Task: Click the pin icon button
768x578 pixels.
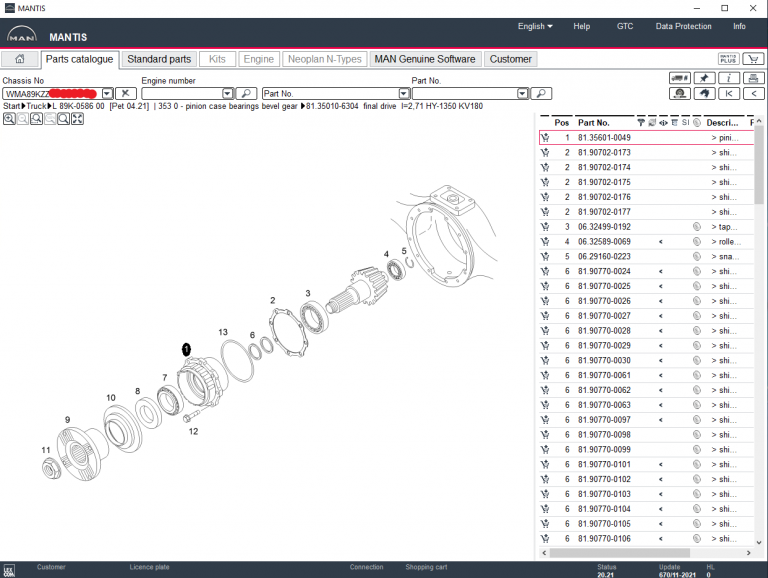Action: point(704,78)
